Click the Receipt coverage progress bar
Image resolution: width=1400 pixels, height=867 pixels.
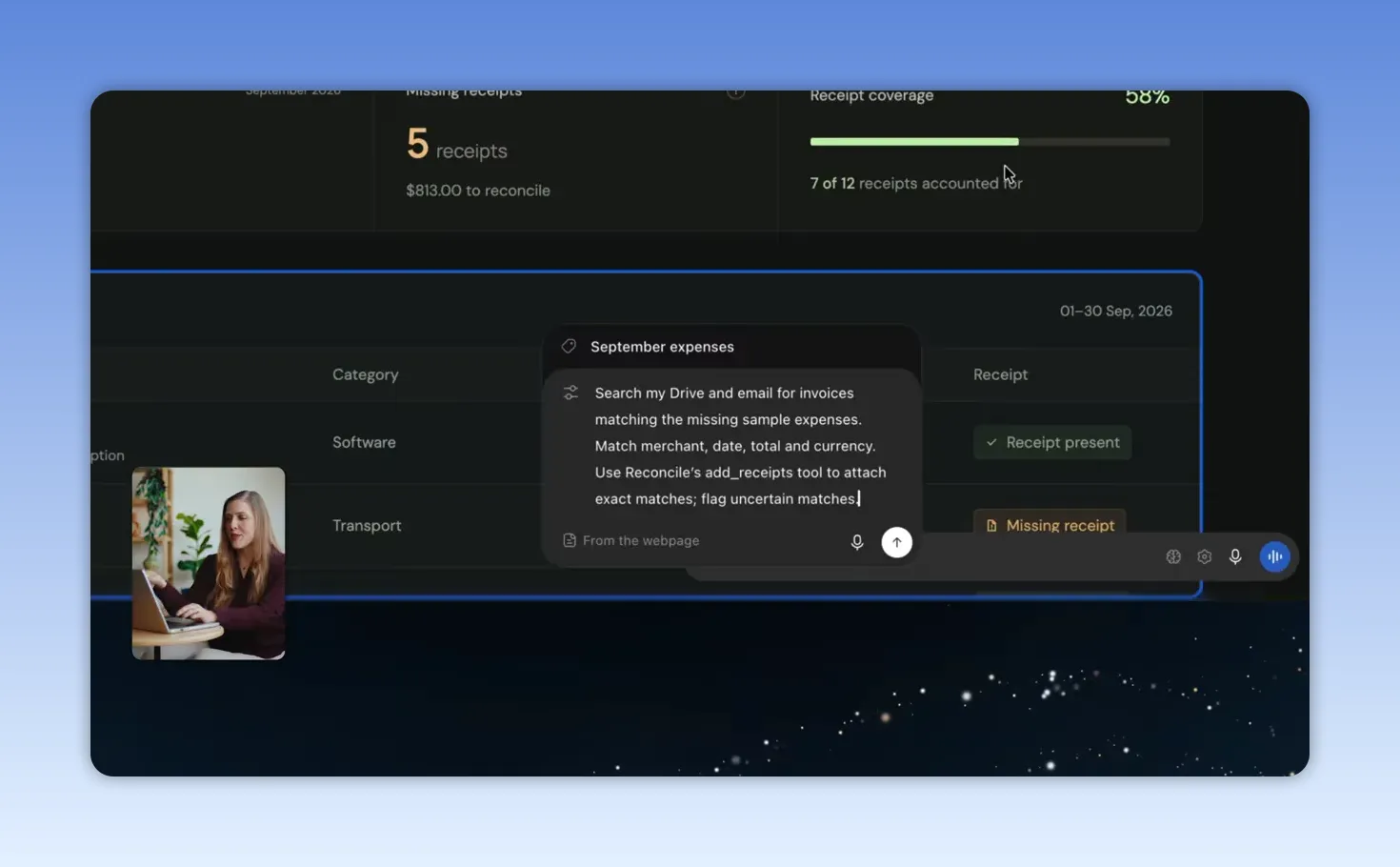(990, 142)
